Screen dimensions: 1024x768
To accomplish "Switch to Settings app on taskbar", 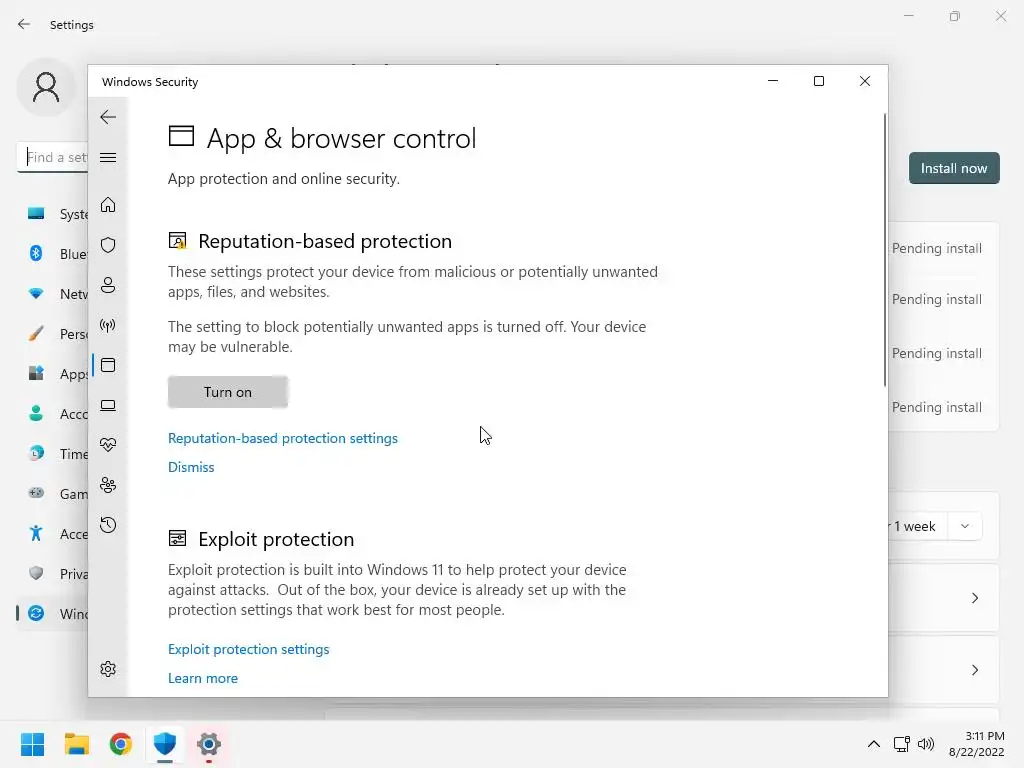I will [x=209, y=744].
